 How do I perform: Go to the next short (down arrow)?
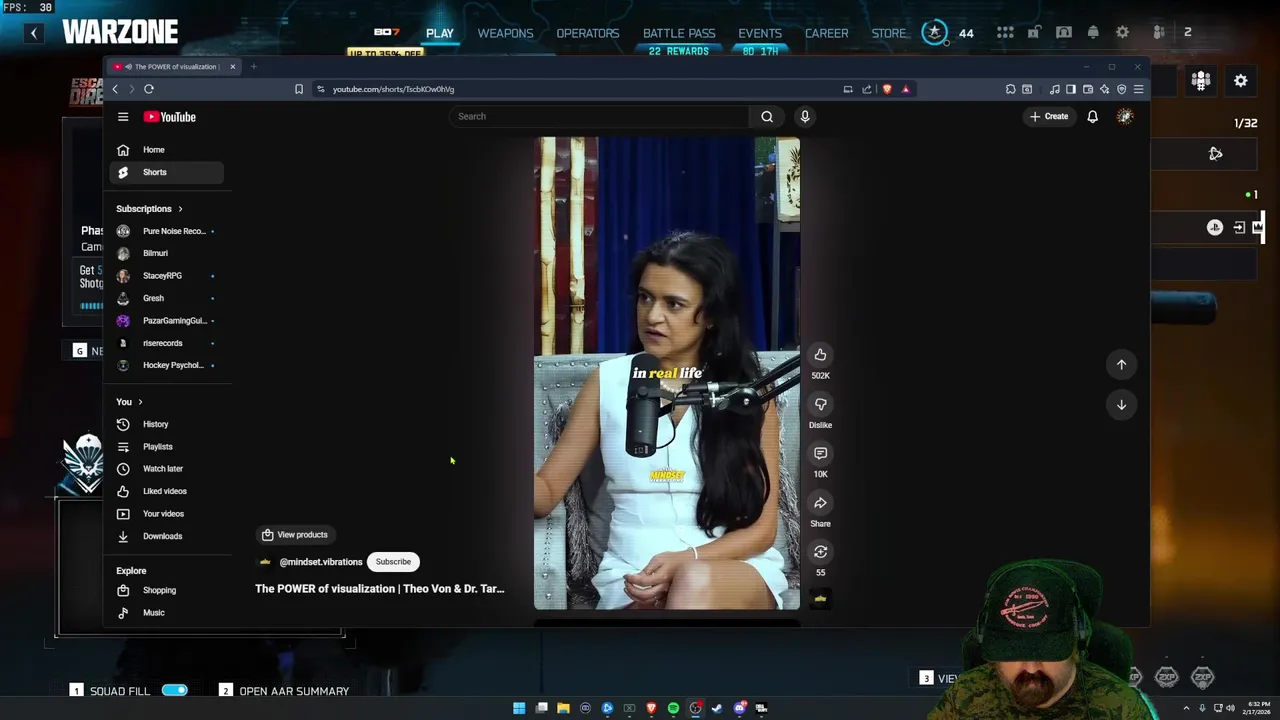[1121, 405]
